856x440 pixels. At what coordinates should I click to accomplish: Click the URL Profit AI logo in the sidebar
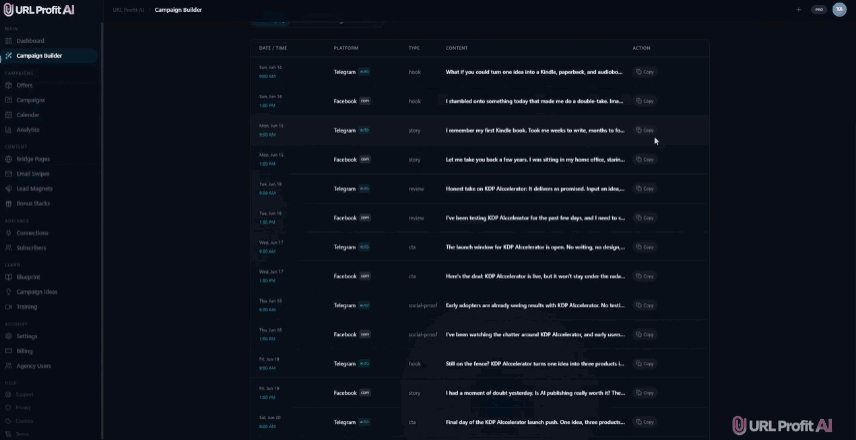click(39, 10)
